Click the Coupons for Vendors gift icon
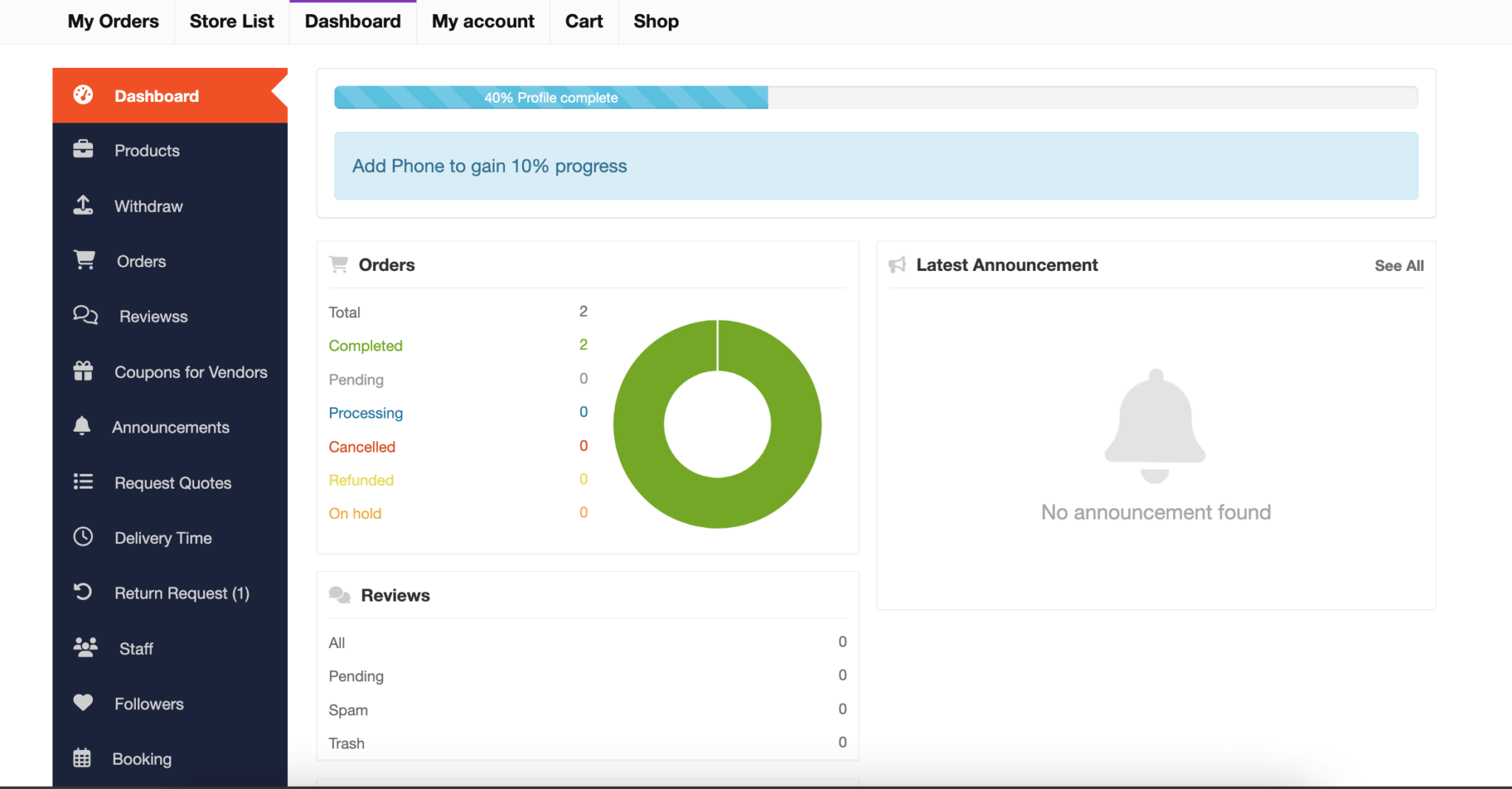 pyautogui.click(x=83, y=371)
